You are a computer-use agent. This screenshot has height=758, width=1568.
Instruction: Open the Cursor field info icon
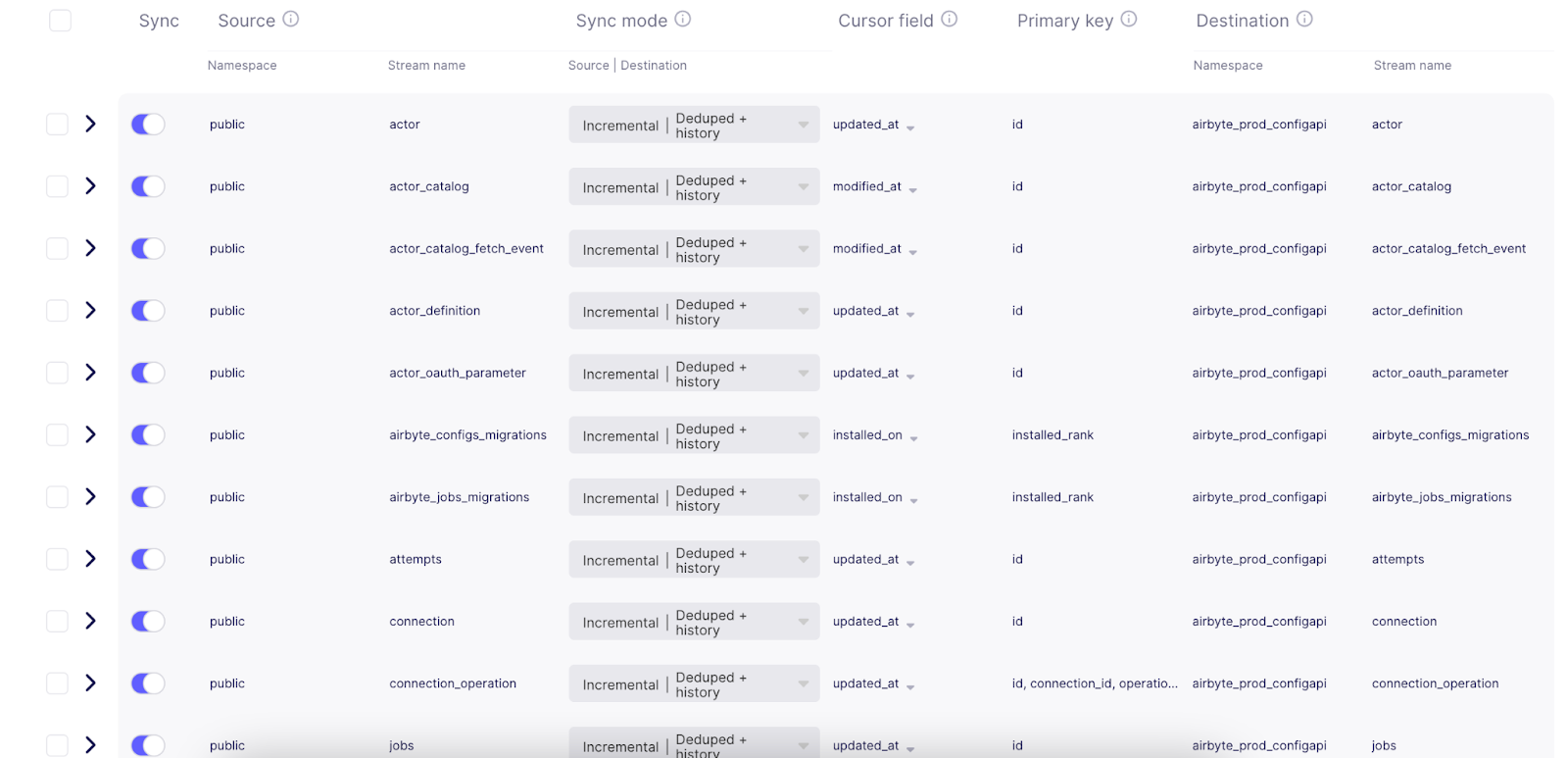coord(950,19)
